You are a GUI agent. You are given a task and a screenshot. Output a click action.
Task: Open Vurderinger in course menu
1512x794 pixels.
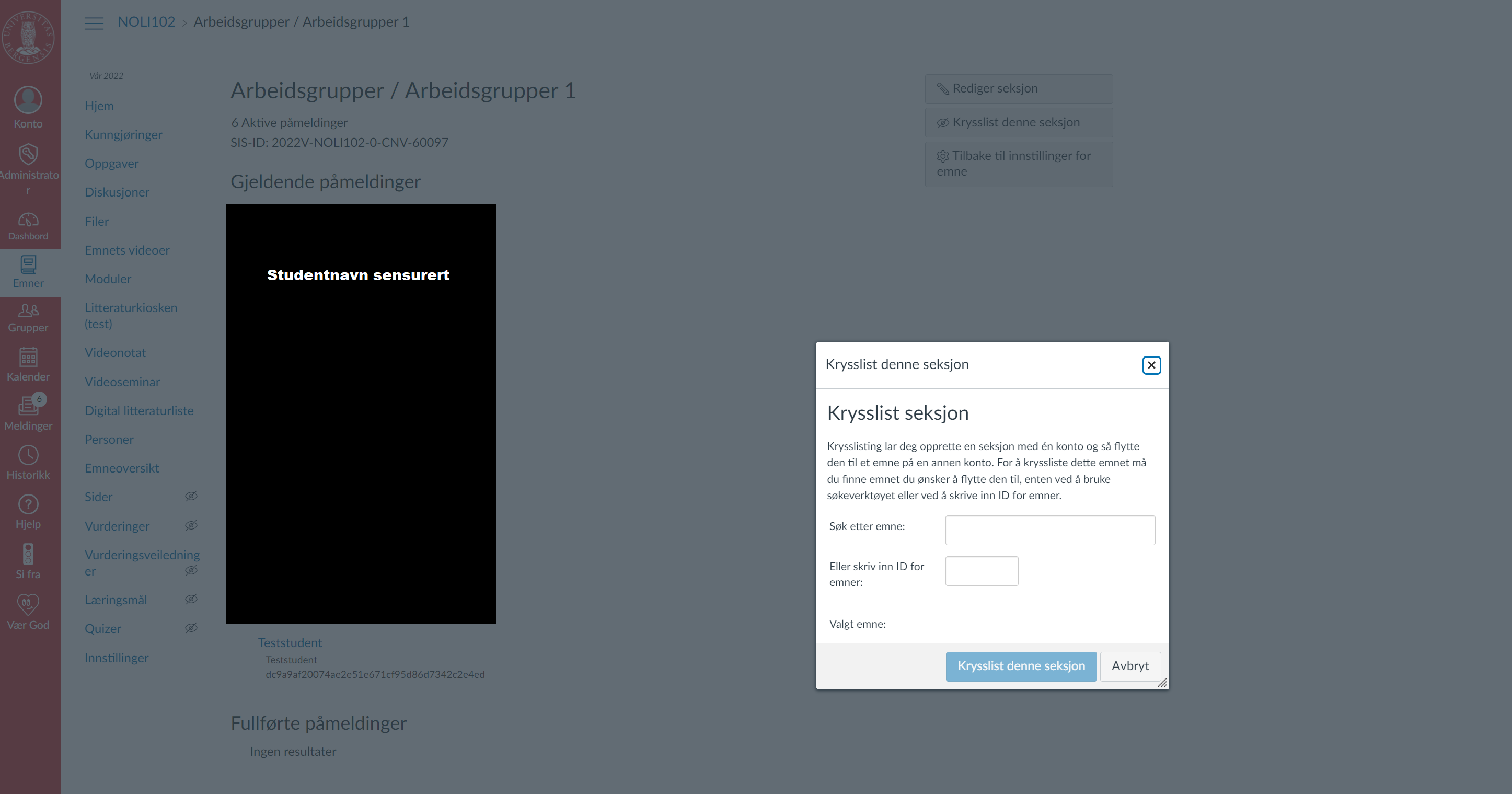coord(117,526)
